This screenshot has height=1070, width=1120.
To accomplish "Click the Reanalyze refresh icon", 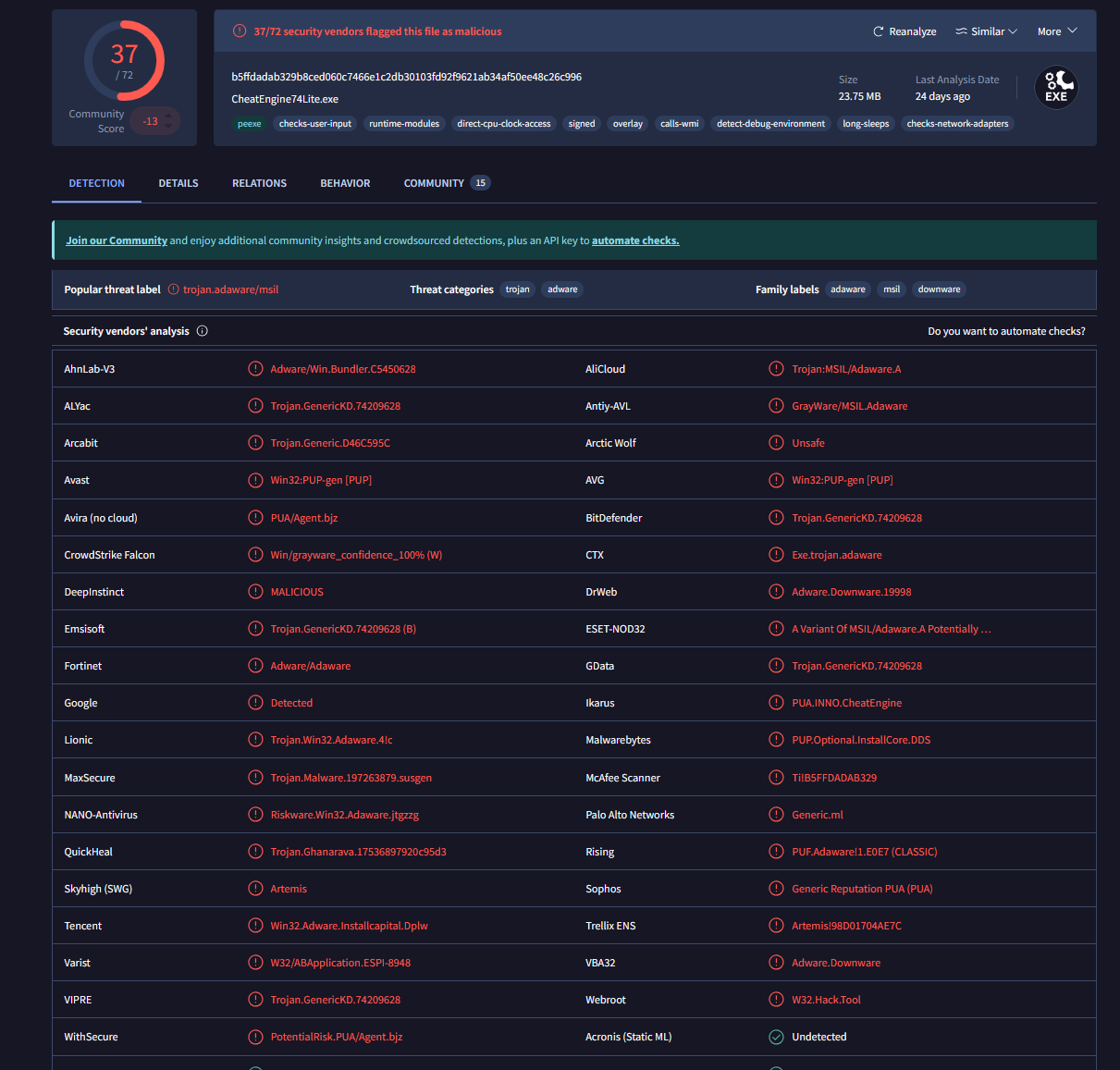I will tap(878, 31).
